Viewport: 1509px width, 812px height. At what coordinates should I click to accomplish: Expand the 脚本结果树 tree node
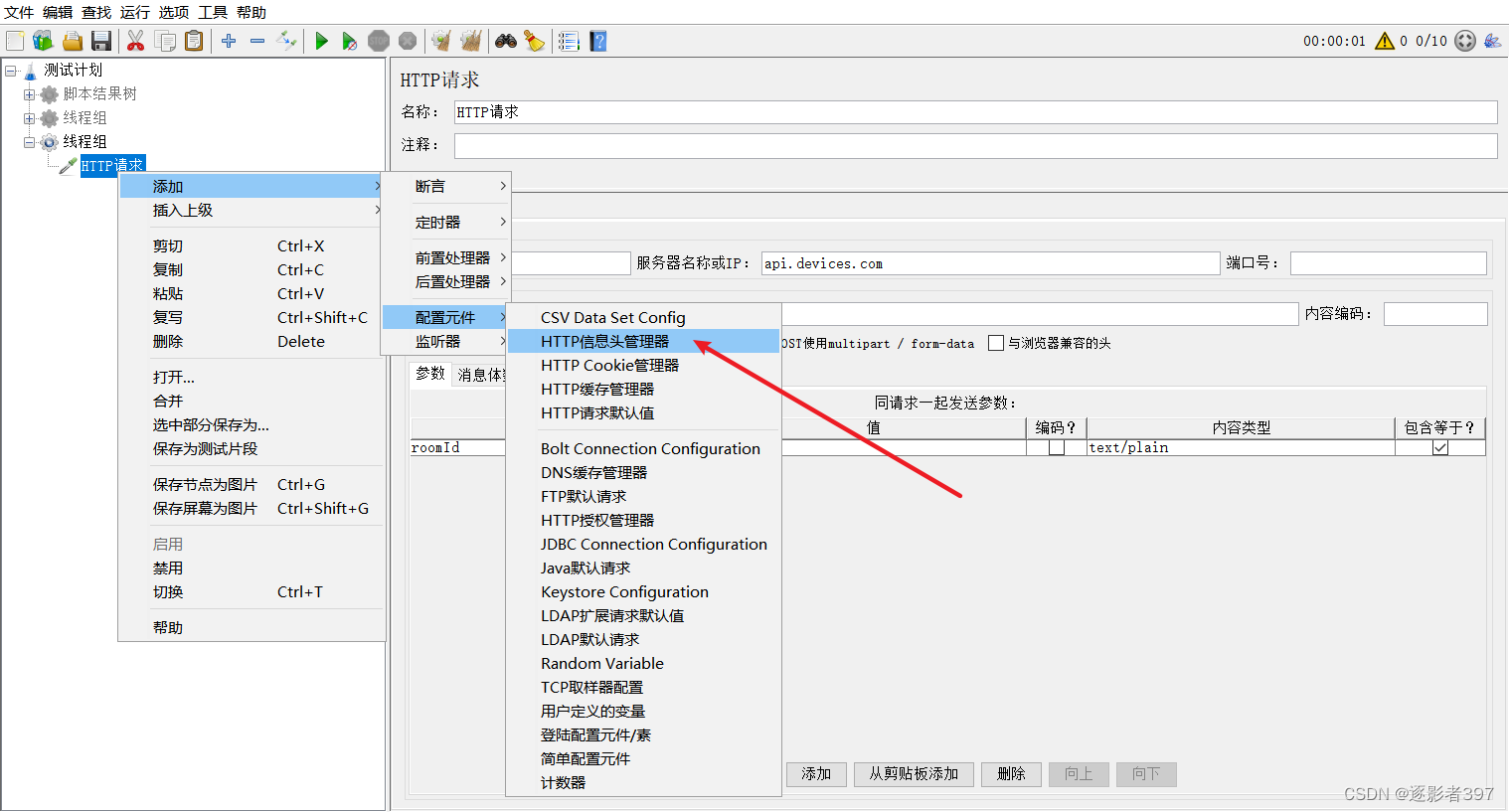click(29, 94)
